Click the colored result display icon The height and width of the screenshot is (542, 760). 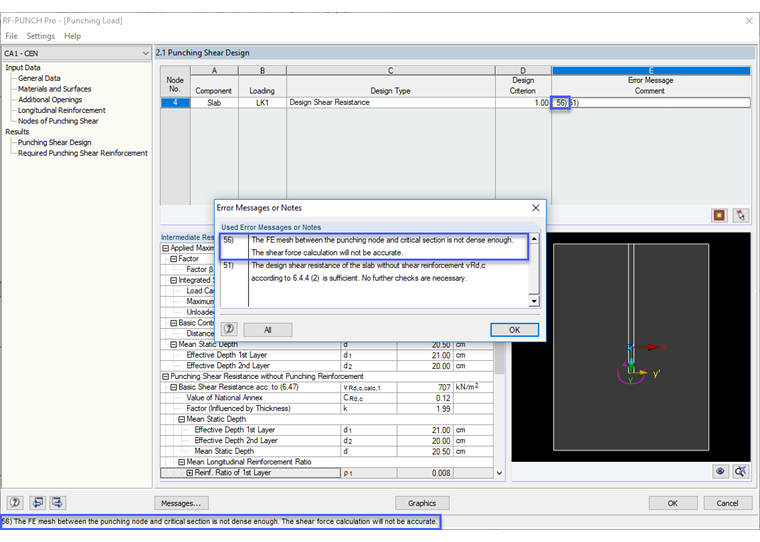(719, 215)
